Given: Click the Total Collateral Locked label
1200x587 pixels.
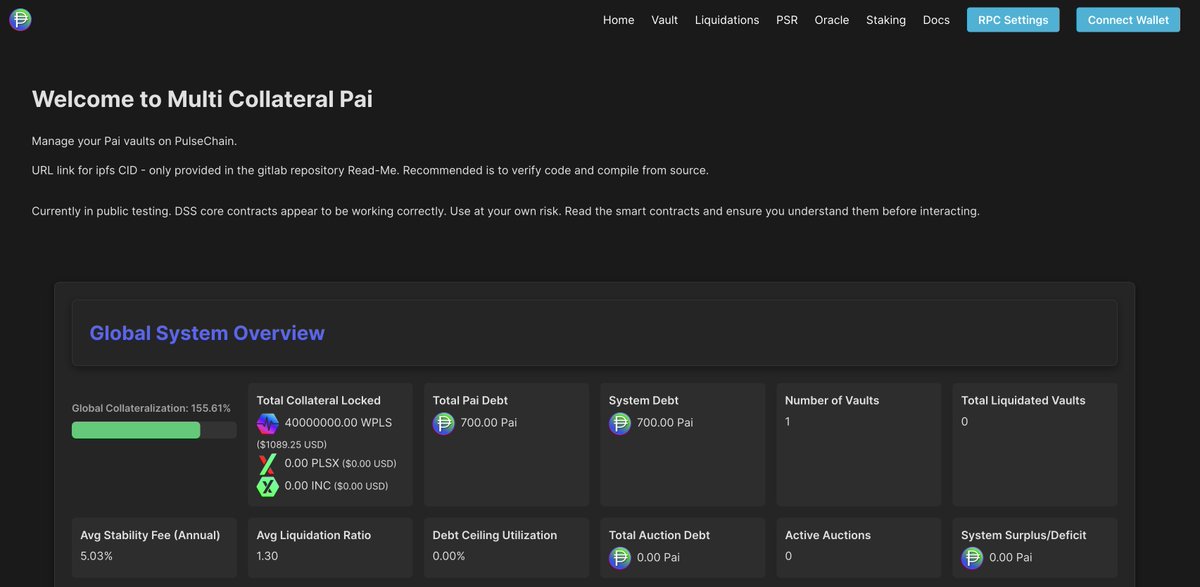Looking at the screenshot, I should pyautogui.click(x=319, y=400).
